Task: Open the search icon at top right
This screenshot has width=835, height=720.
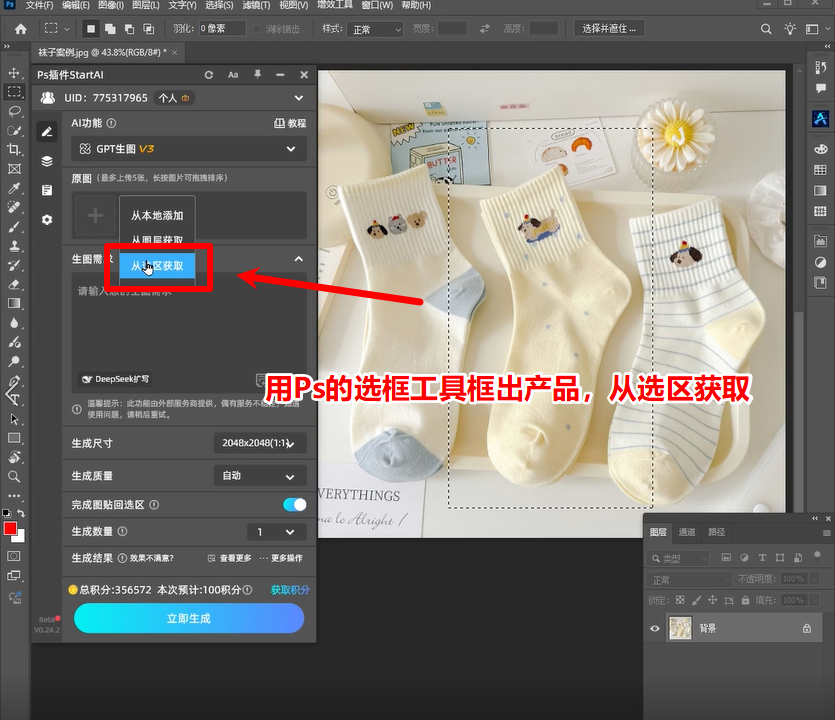Action: [x=766, y=29]
